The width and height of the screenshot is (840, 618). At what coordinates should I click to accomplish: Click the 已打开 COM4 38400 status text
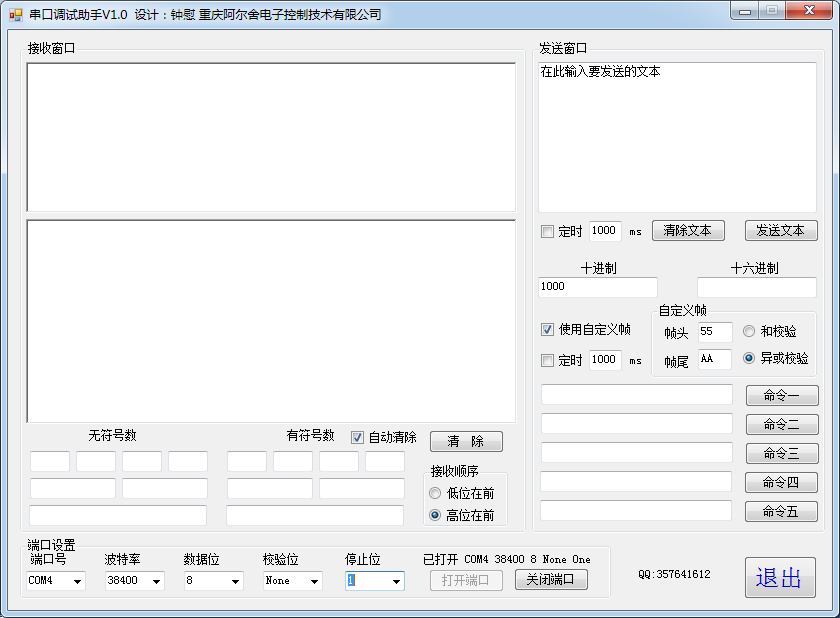pyautogui.click(x=506, y=560)
